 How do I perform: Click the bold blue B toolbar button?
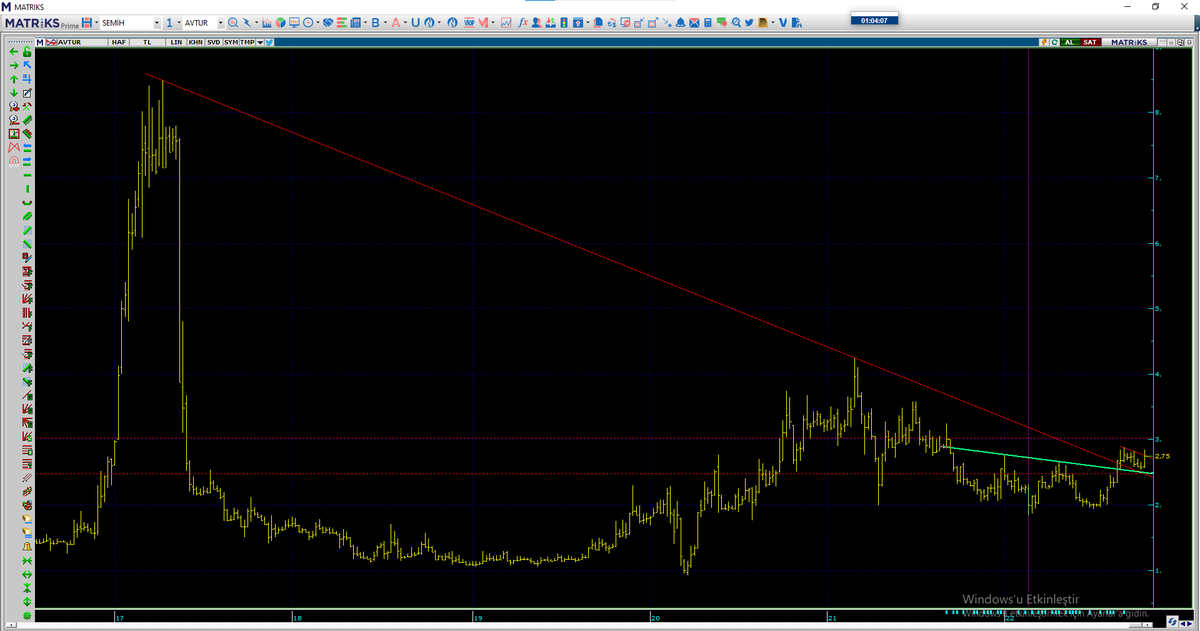[x=375, y=23]
